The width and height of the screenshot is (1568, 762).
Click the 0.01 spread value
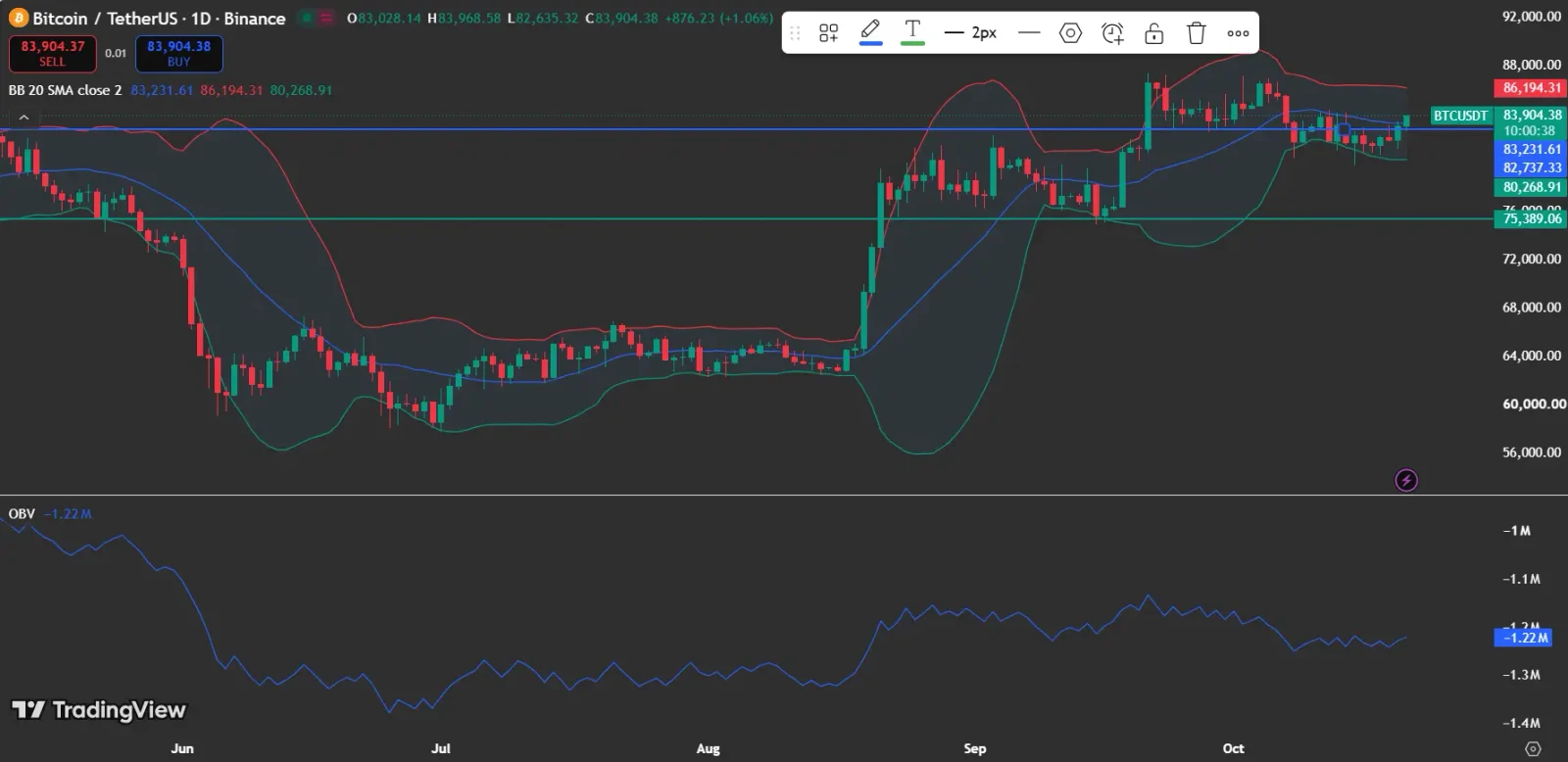tap(116, 53)
